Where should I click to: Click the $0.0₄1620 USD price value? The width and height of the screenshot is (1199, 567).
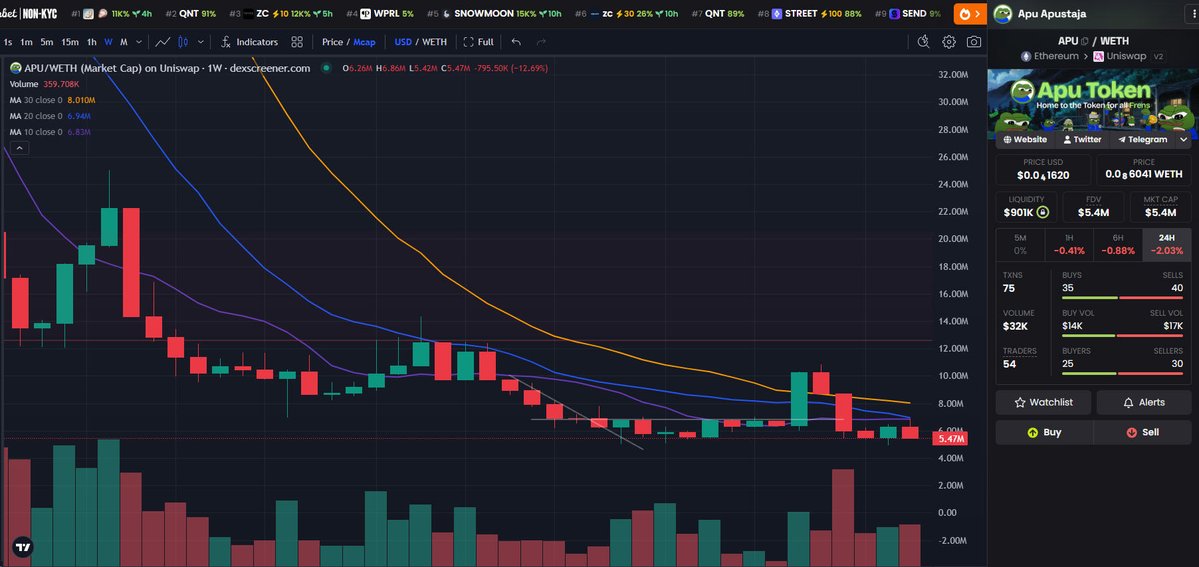tap(1043, 175)
